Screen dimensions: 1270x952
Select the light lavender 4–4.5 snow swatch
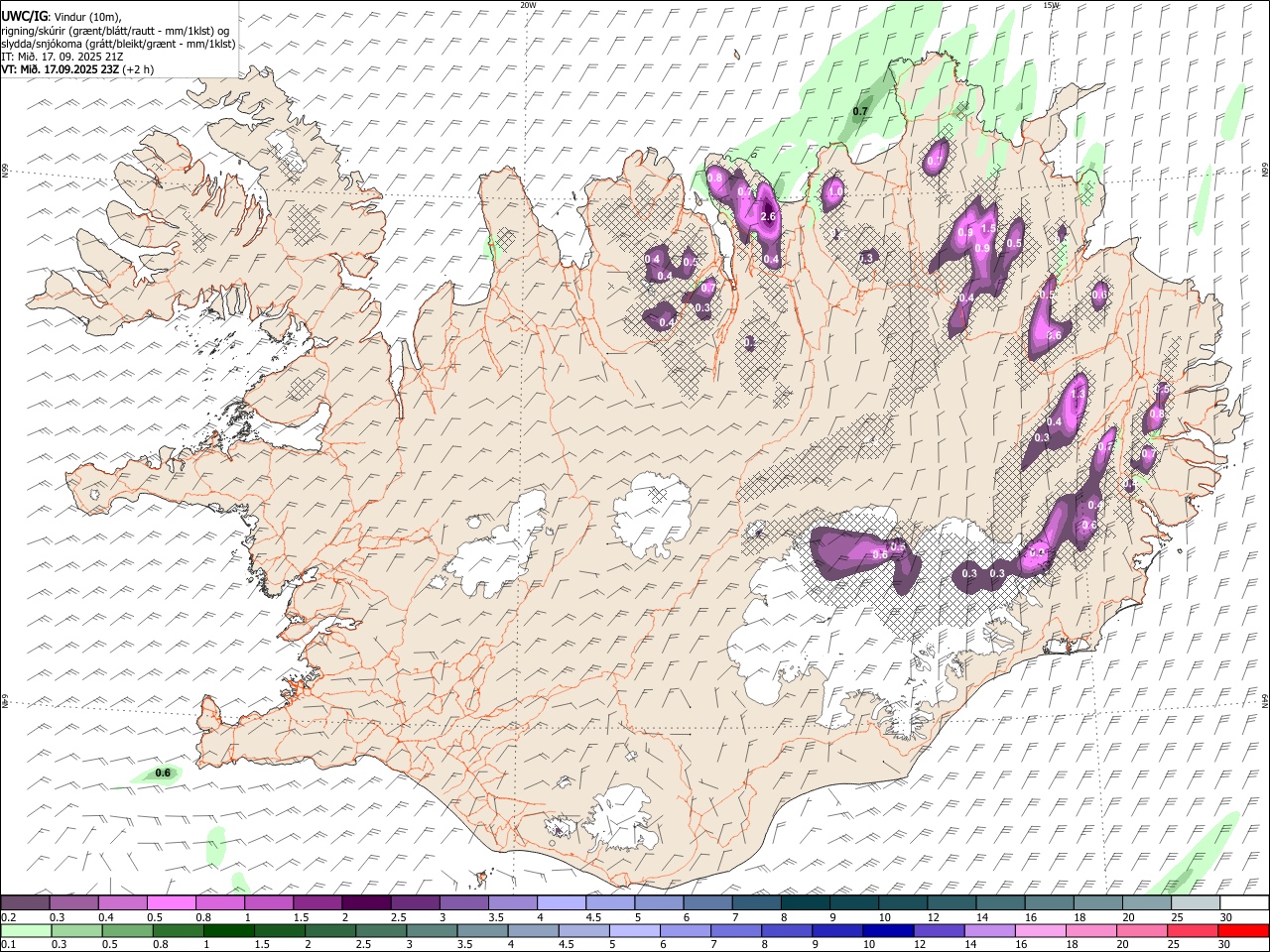tap(562, 902)
